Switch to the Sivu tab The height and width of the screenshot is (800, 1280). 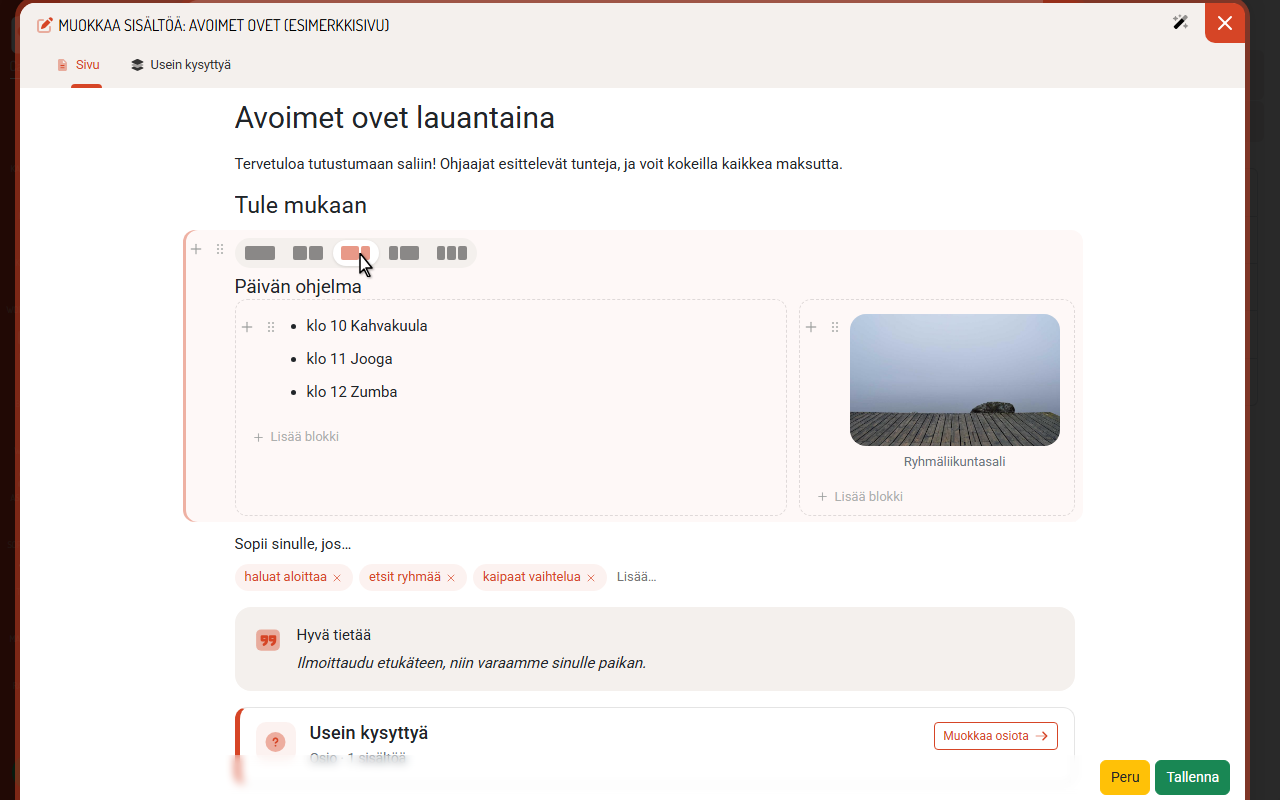[79, 65]
